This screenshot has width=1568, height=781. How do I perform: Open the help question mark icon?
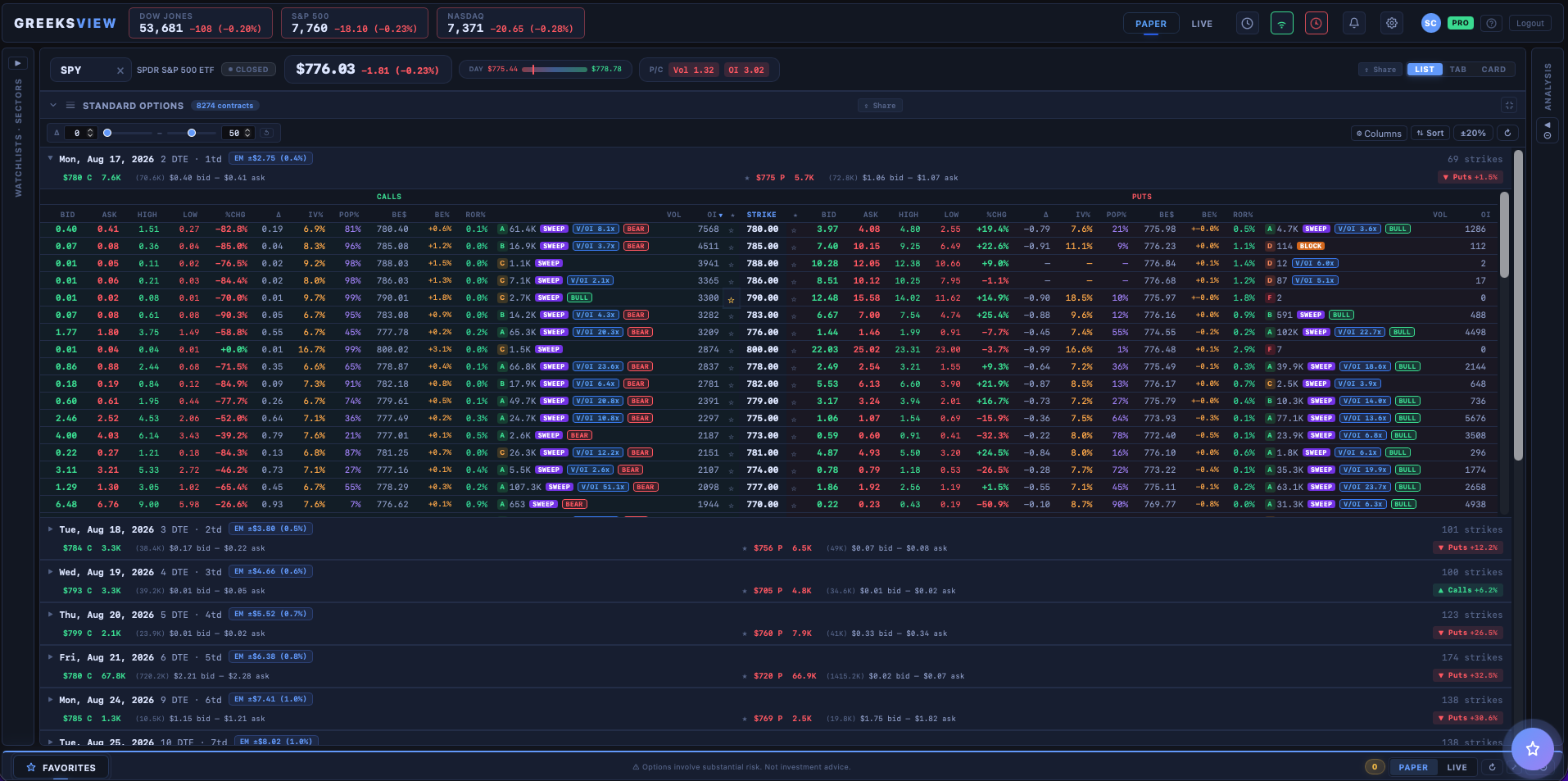coord(1492,24)
